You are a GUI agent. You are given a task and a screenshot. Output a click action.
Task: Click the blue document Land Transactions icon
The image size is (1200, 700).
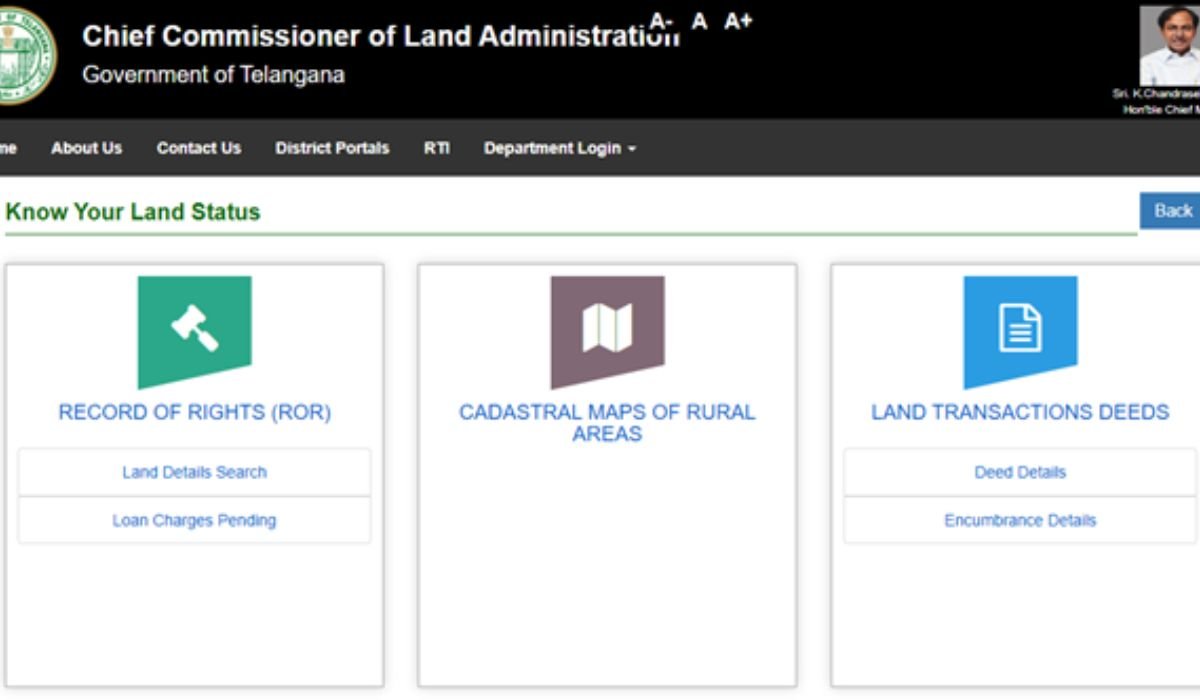coord(1020,331)
